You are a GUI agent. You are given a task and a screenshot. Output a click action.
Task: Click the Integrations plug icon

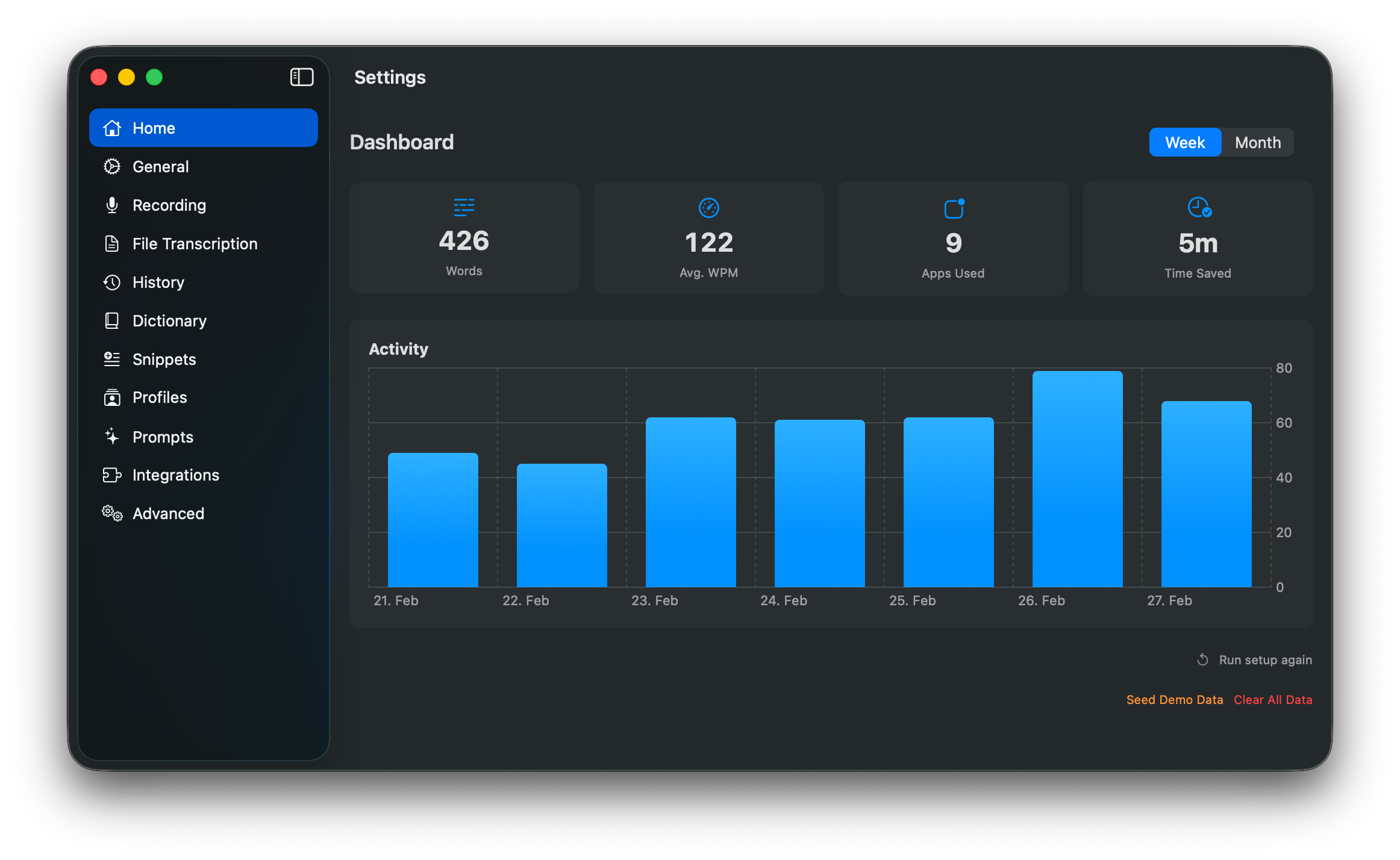point(112,475)
